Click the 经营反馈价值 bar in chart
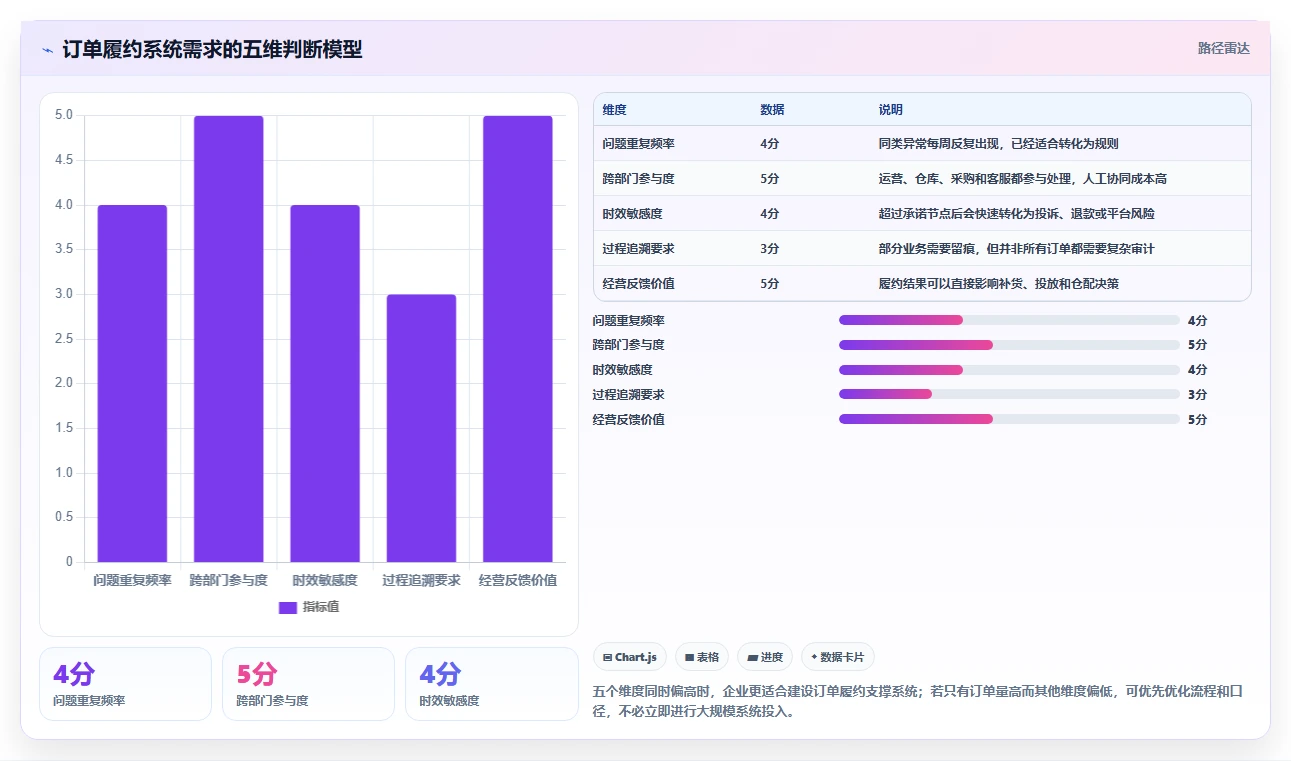 point(517,339)
